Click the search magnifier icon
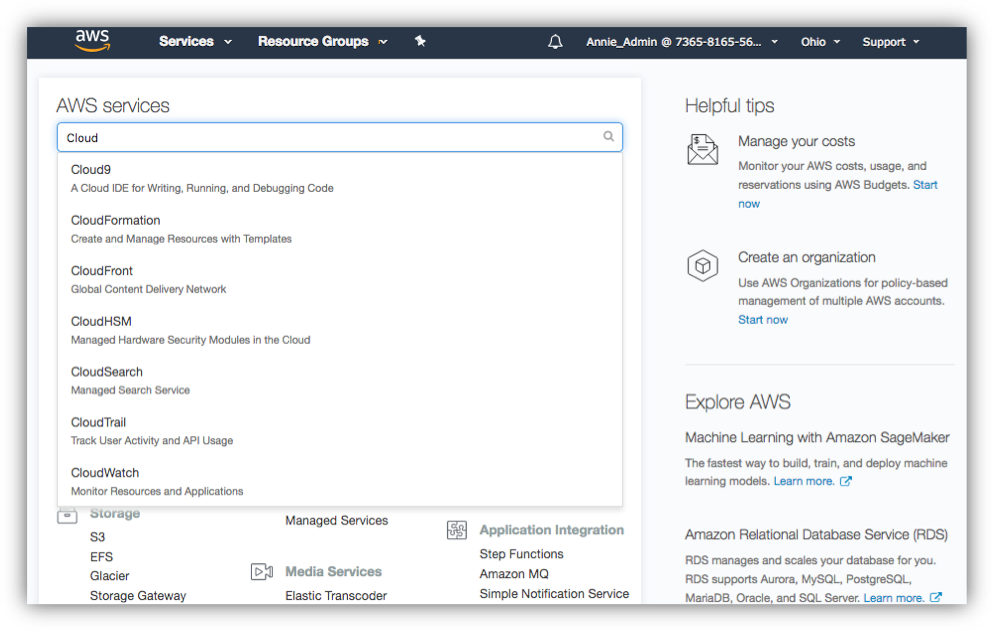Screen dimensions: 993x631 609,136
